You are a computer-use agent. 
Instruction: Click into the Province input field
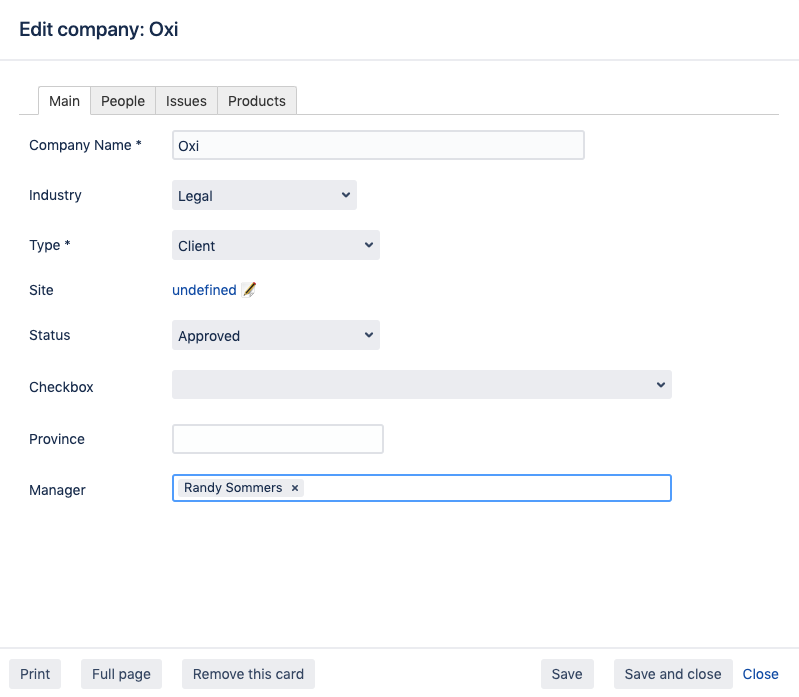pos(278,439)
